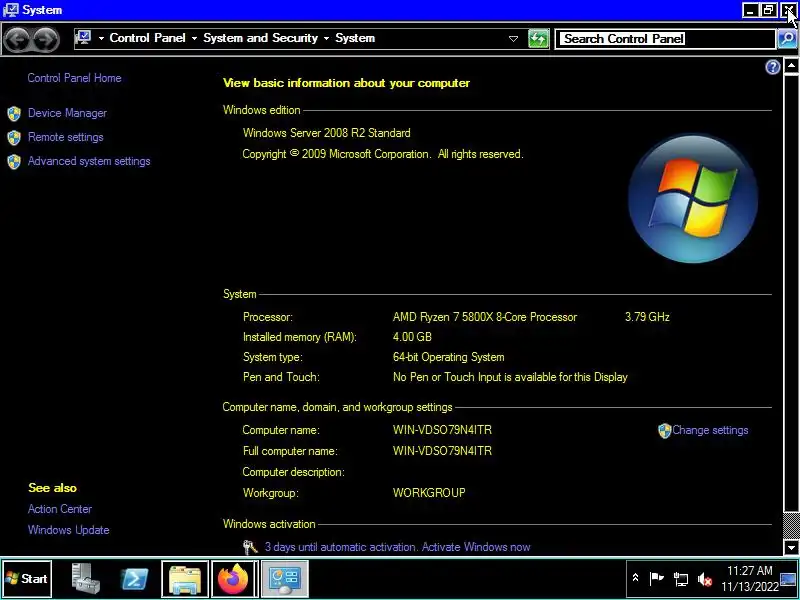This screenshot has height=600, width=800.
Task: Click the 64-bit Operating System text
Action: (448, 357)
